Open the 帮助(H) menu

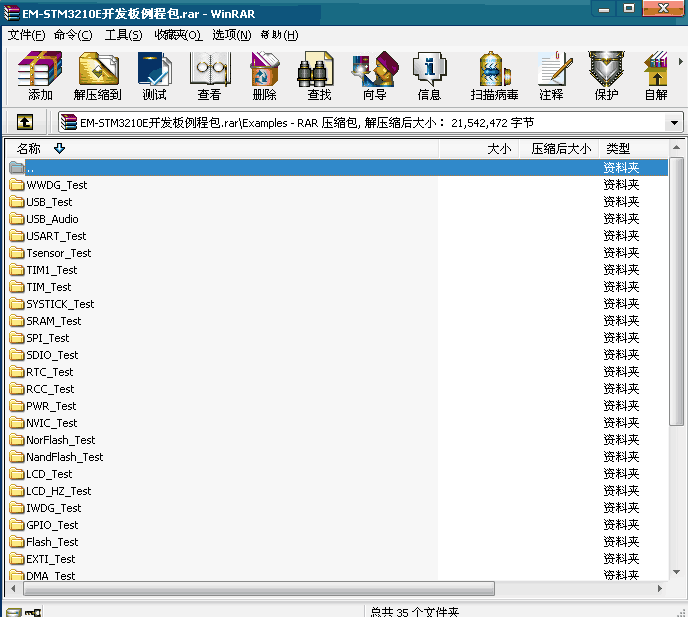pos(280,35)
